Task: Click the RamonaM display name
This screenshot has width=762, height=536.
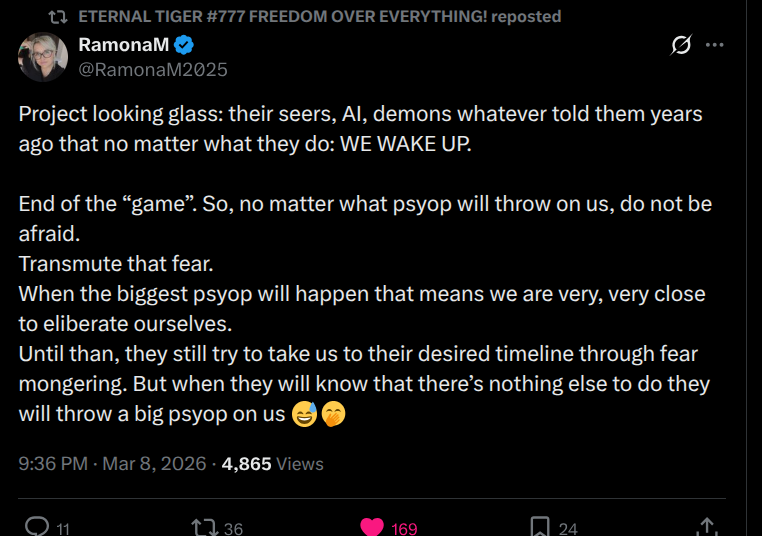Action: tap(124, 45)
